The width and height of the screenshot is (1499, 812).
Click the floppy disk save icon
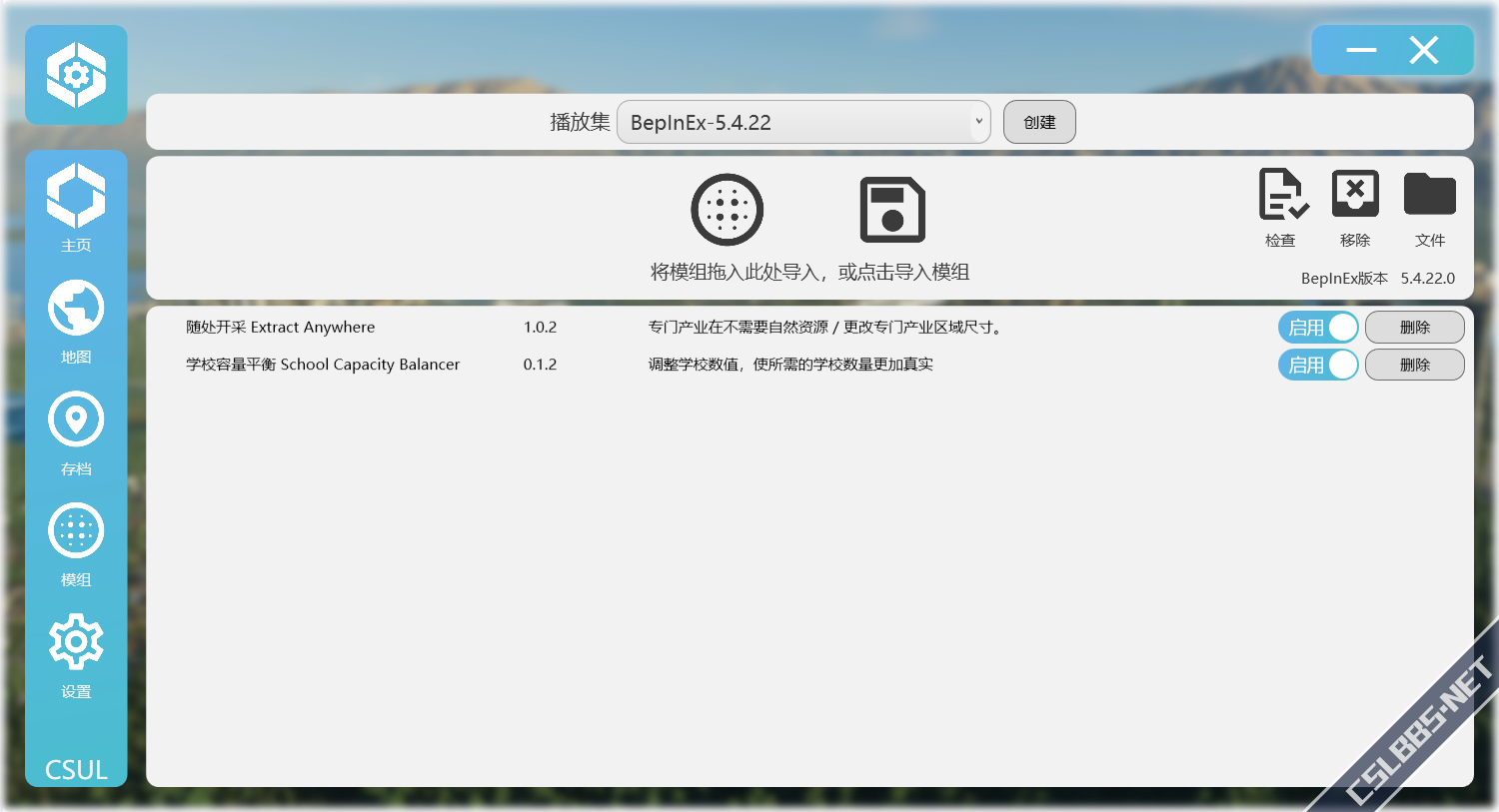pyautogui.click(x=892, y=210)
